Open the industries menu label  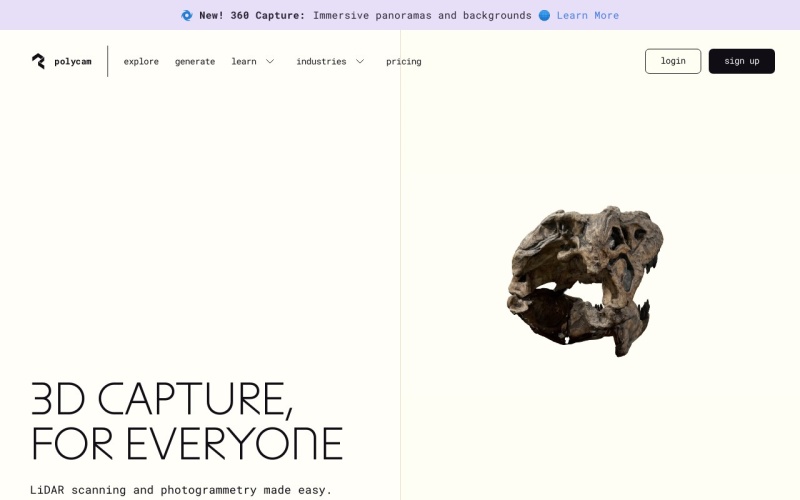point(321,61)
